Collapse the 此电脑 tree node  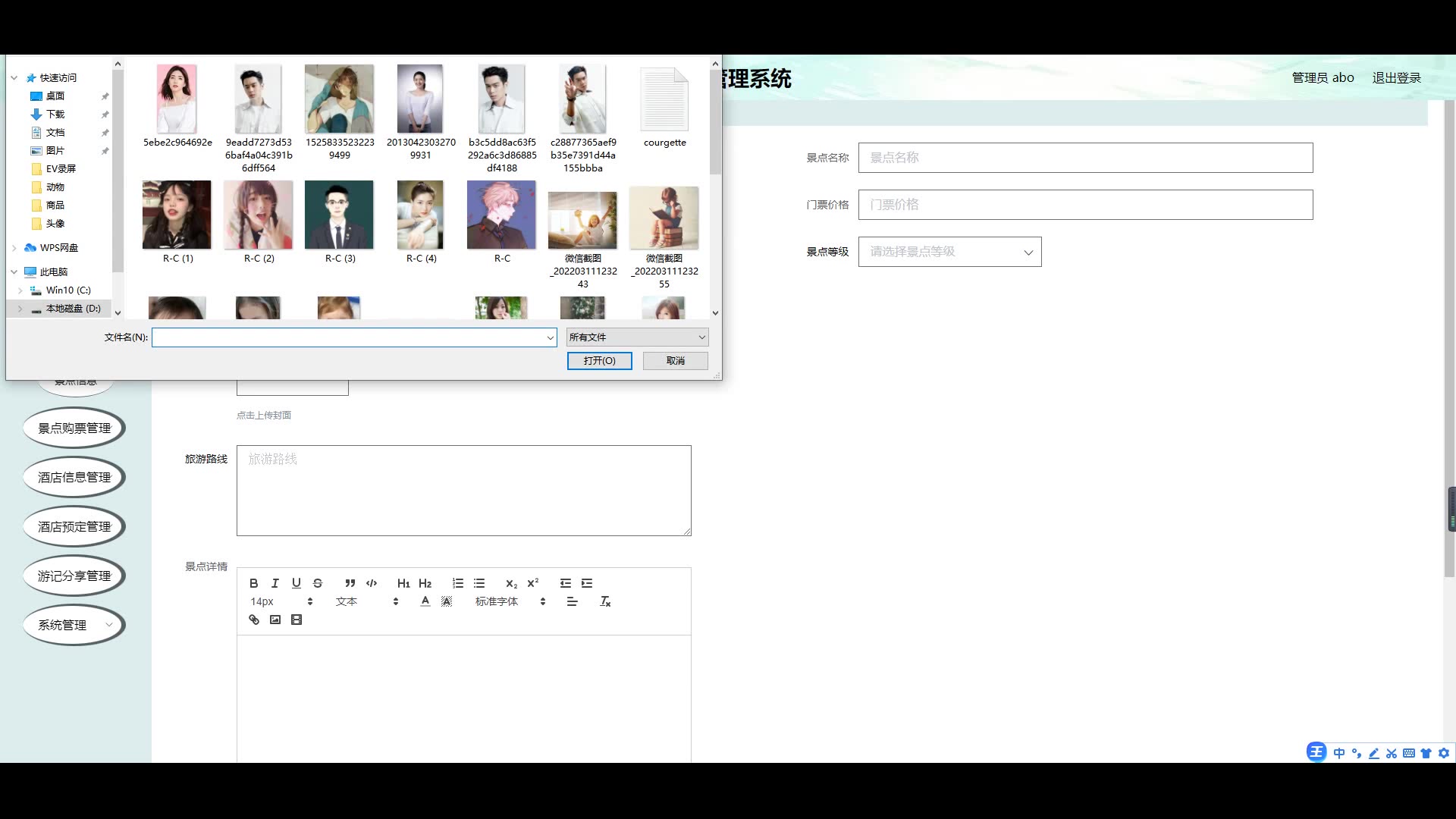(14, 271)
